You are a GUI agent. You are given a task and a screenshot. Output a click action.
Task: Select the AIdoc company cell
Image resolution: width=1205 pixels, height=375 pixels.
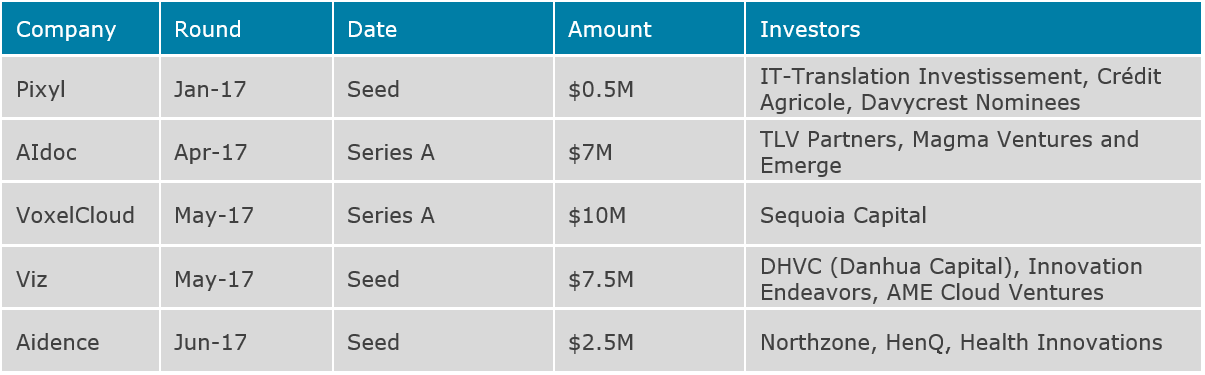[x=80, y=151]
